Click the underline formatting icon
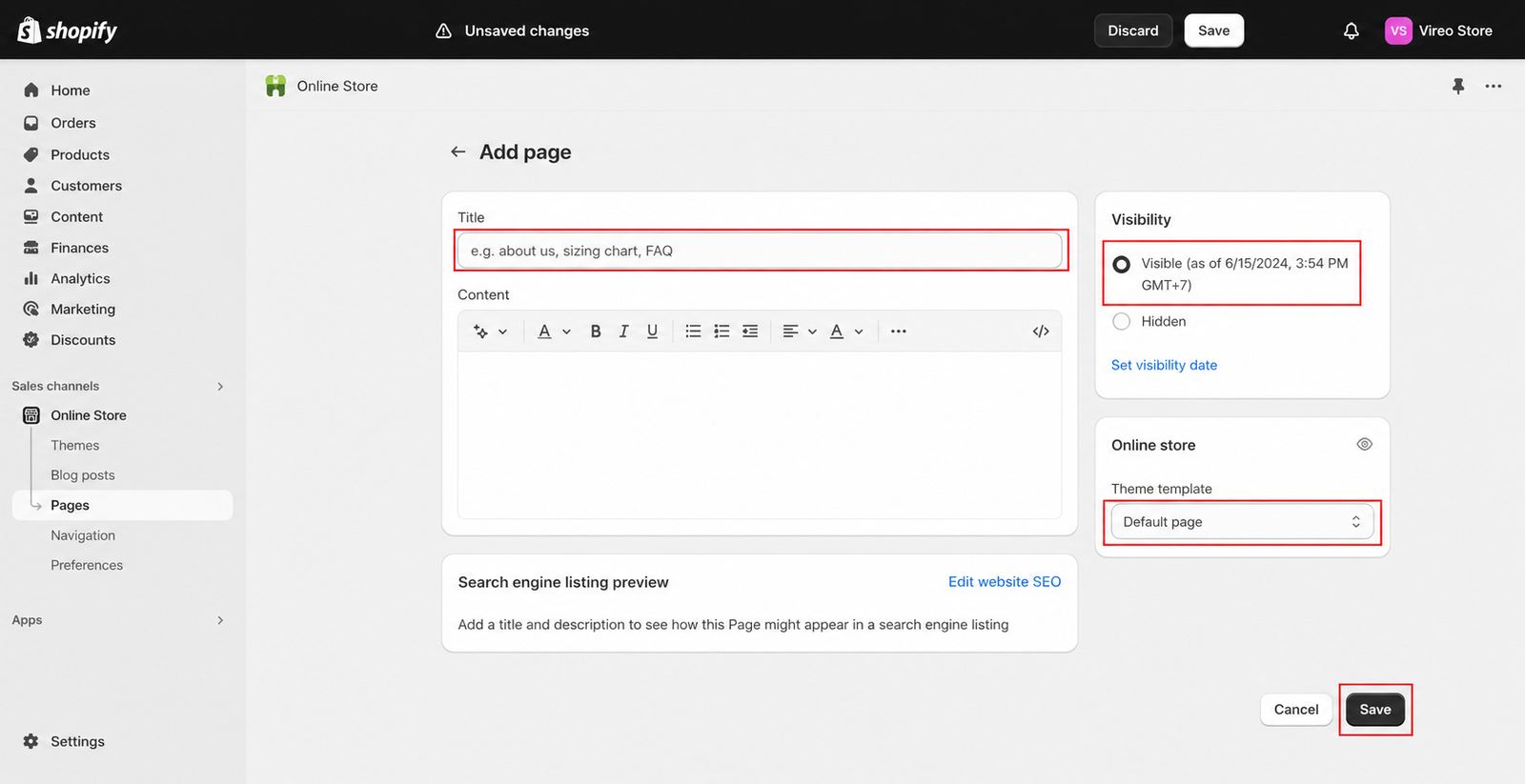The image size is (1525, 784). tap(652, 332)
